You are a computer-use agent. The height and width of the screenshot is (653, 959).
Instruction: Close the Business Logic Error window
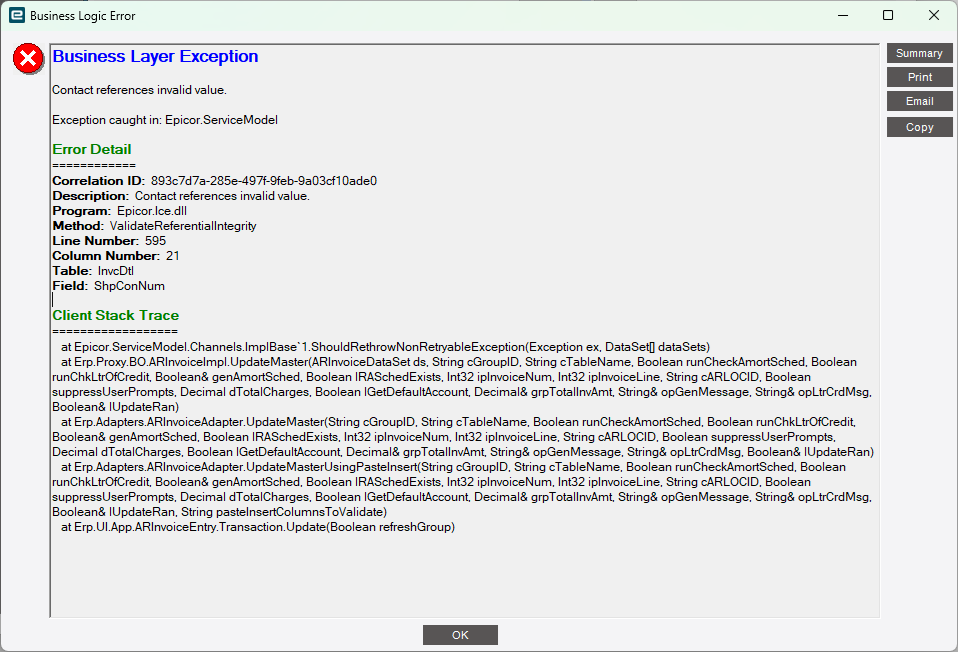(933, 15)
